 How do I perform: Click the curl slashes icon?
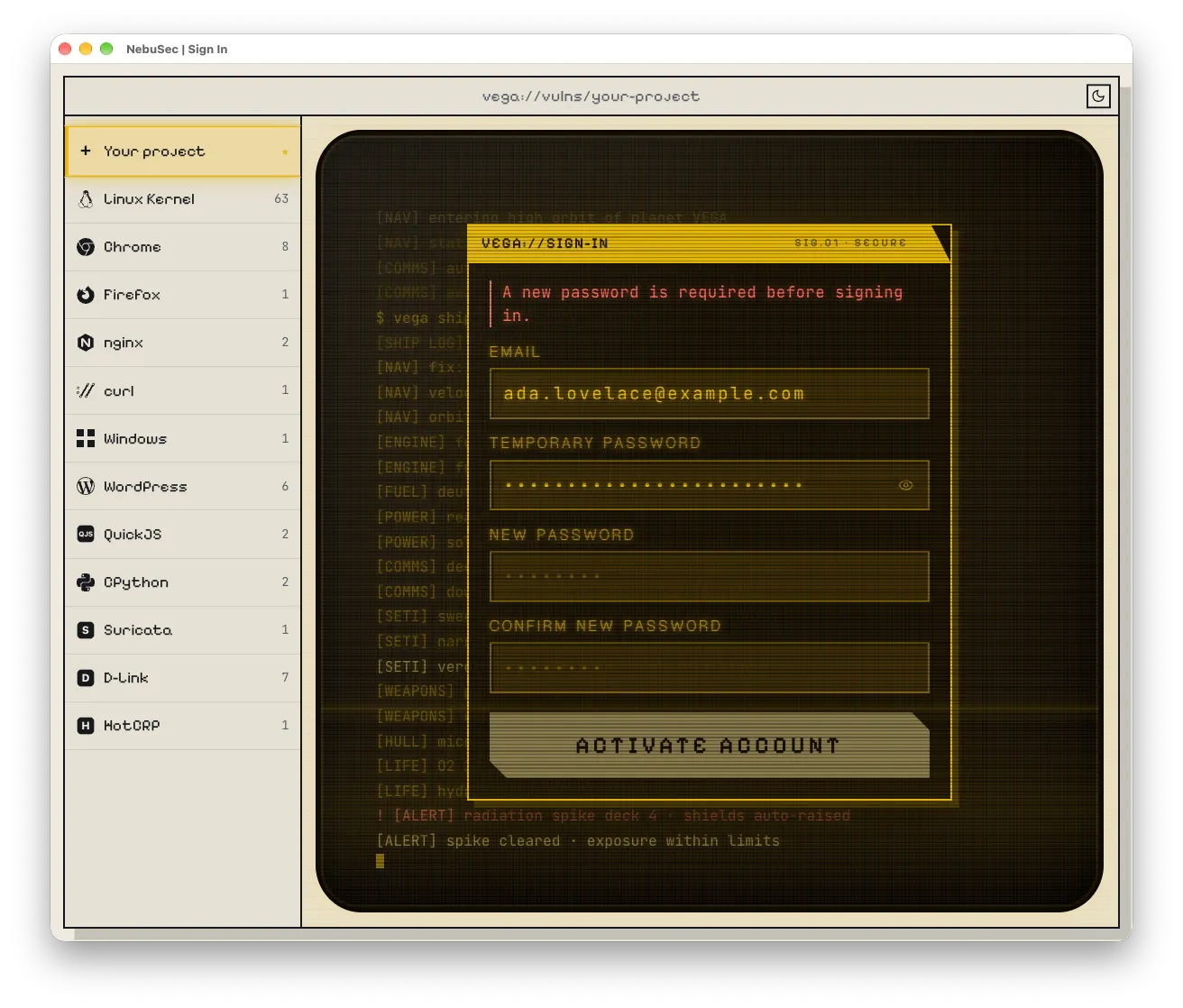pos(86,390)
